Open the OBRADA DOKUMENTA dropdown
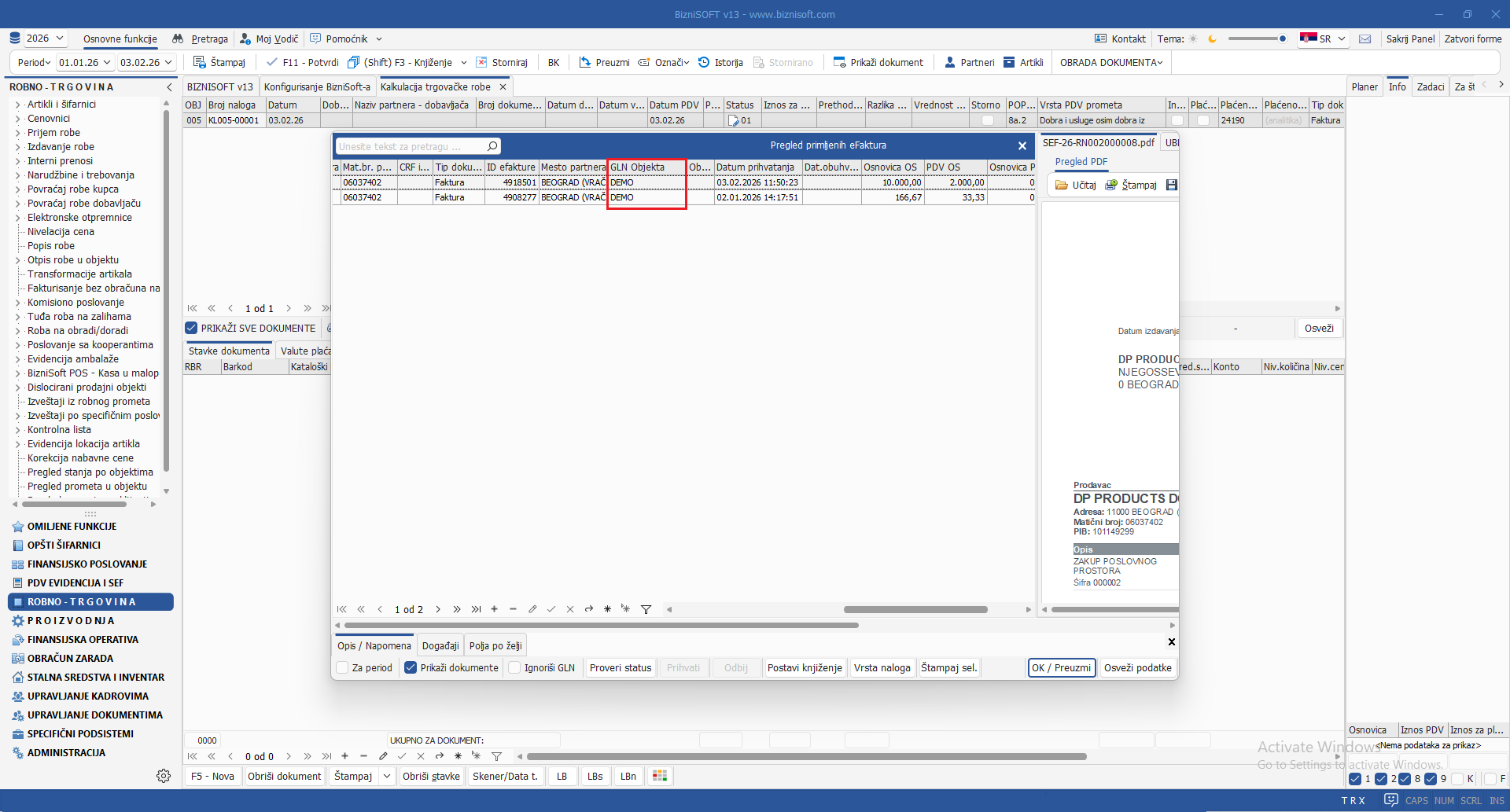 (x=1110, y=62)
